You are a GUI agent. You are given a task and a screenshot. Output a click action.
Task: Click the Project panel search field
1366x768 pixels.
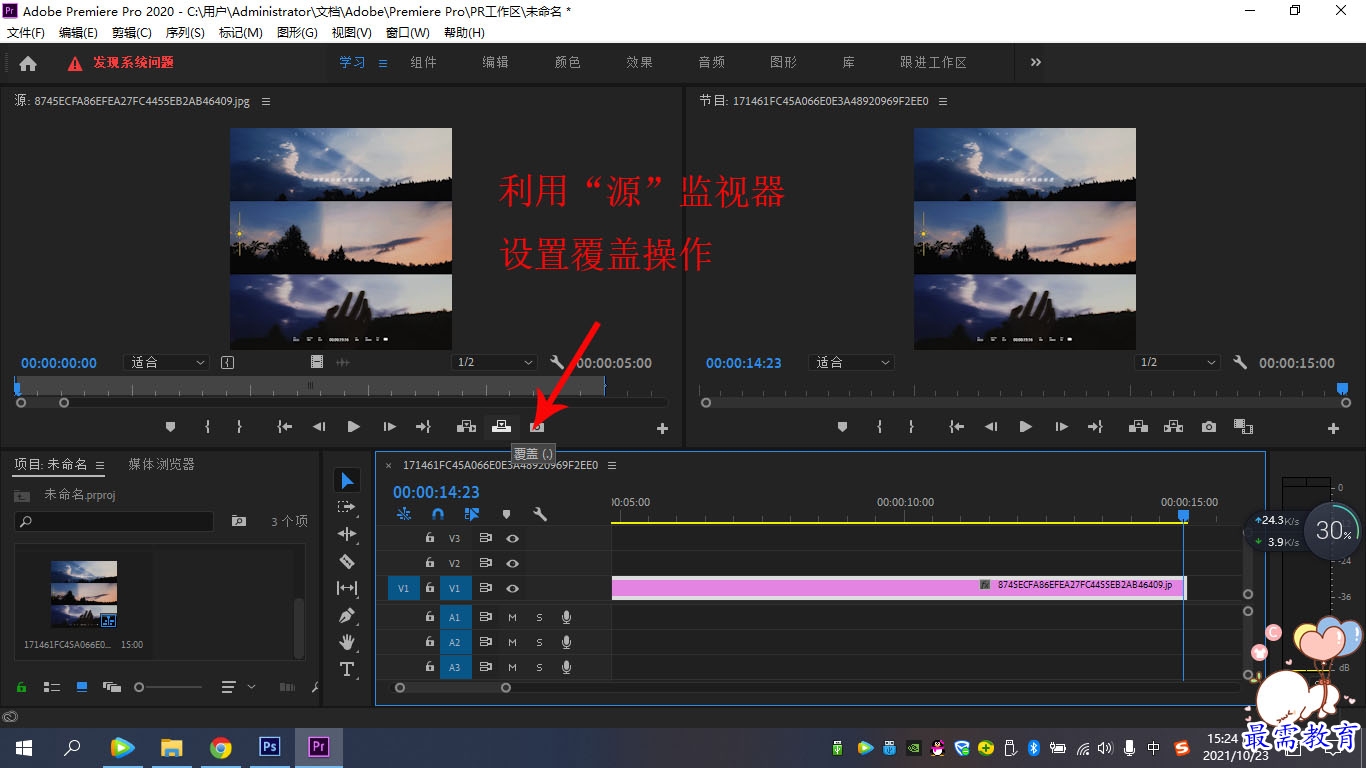(x=115, y=521)
